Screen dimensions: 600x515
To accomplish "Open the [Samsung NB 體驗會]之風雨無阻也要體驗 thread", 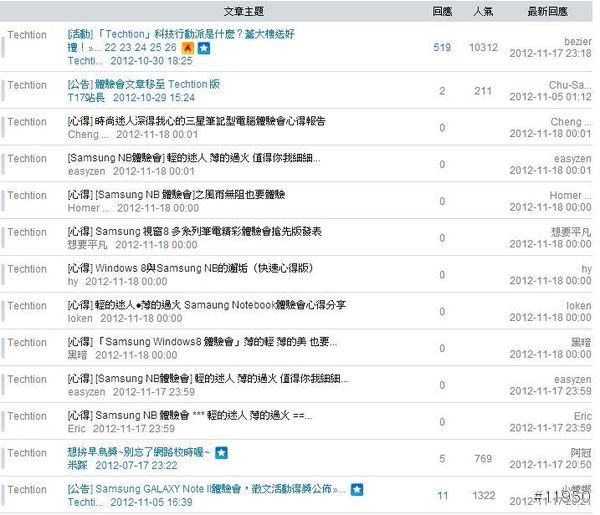I will 176,195.
